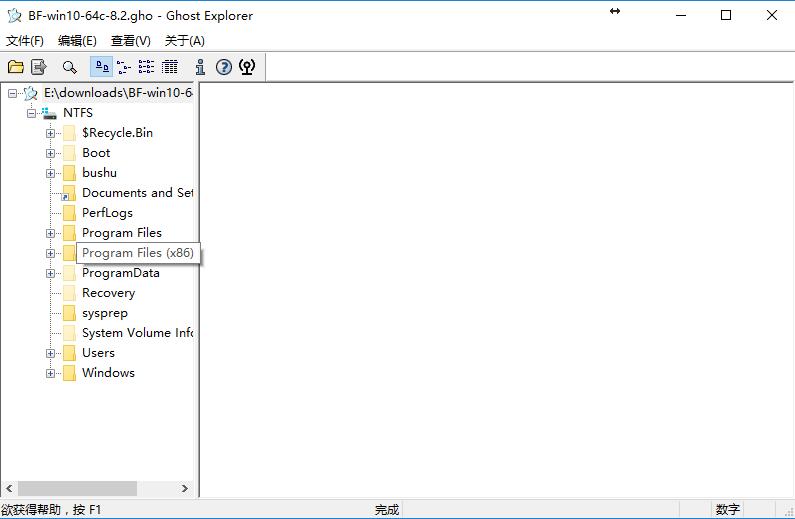Click the sysprep folder icon

click(x=69, y=313)
